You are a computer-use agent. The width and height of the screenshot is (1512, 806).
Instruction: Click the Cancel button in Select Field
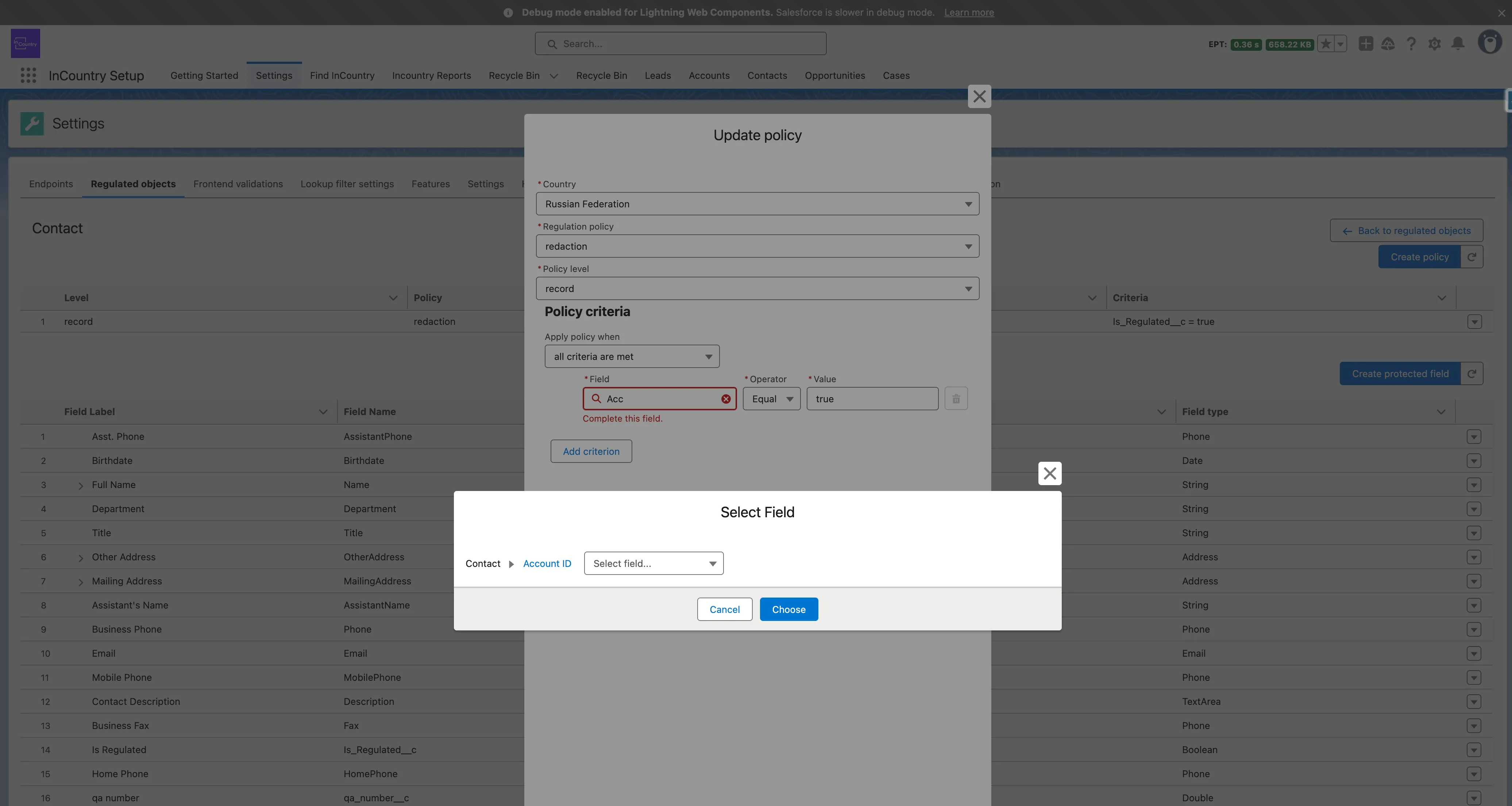point(724,609)
